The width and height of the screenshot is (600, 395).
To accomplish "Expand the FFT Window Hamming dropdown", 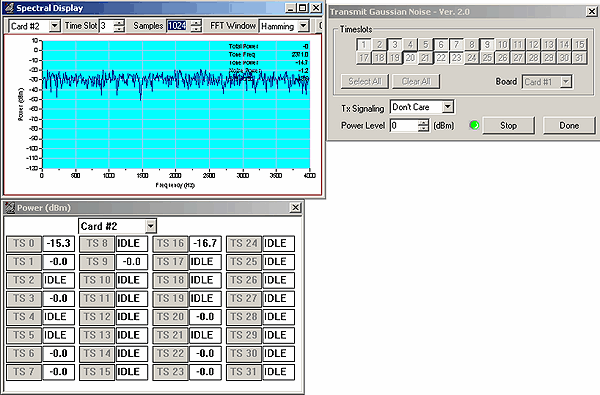I will click(303, 26).
